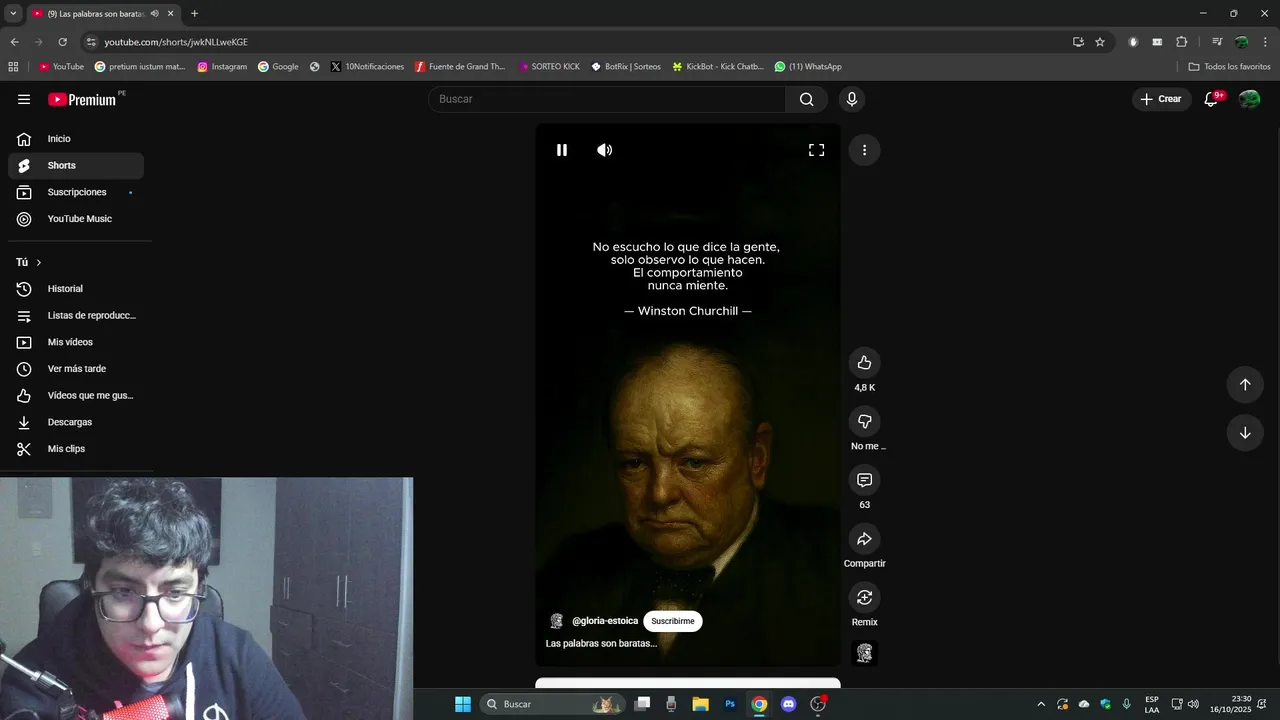This screenshot has height=720, width=1280.
Task: Expand the Tú section chevron
Action: pos(39,262)
